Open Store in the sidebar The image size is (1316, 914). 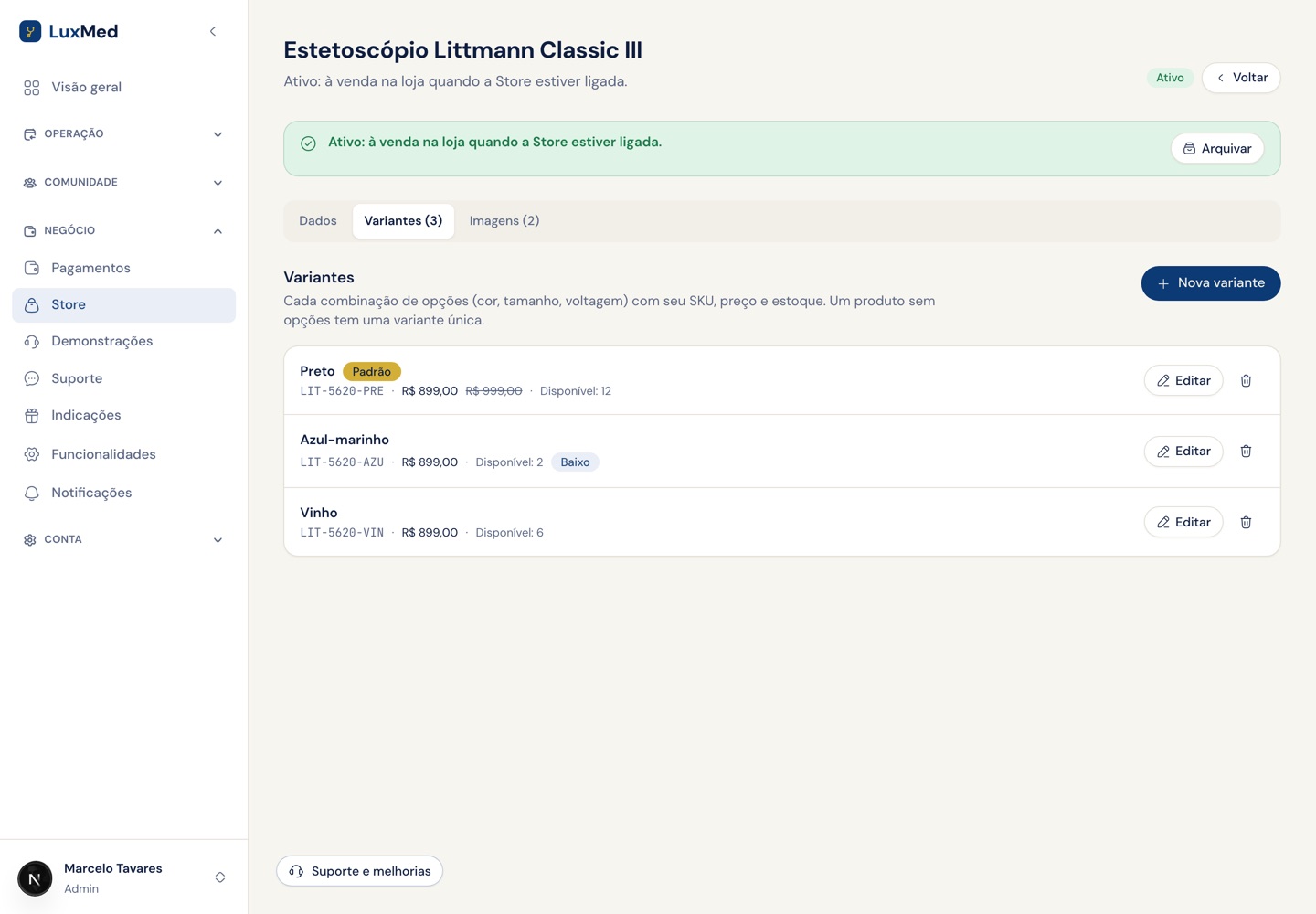(x=124, y=305)
